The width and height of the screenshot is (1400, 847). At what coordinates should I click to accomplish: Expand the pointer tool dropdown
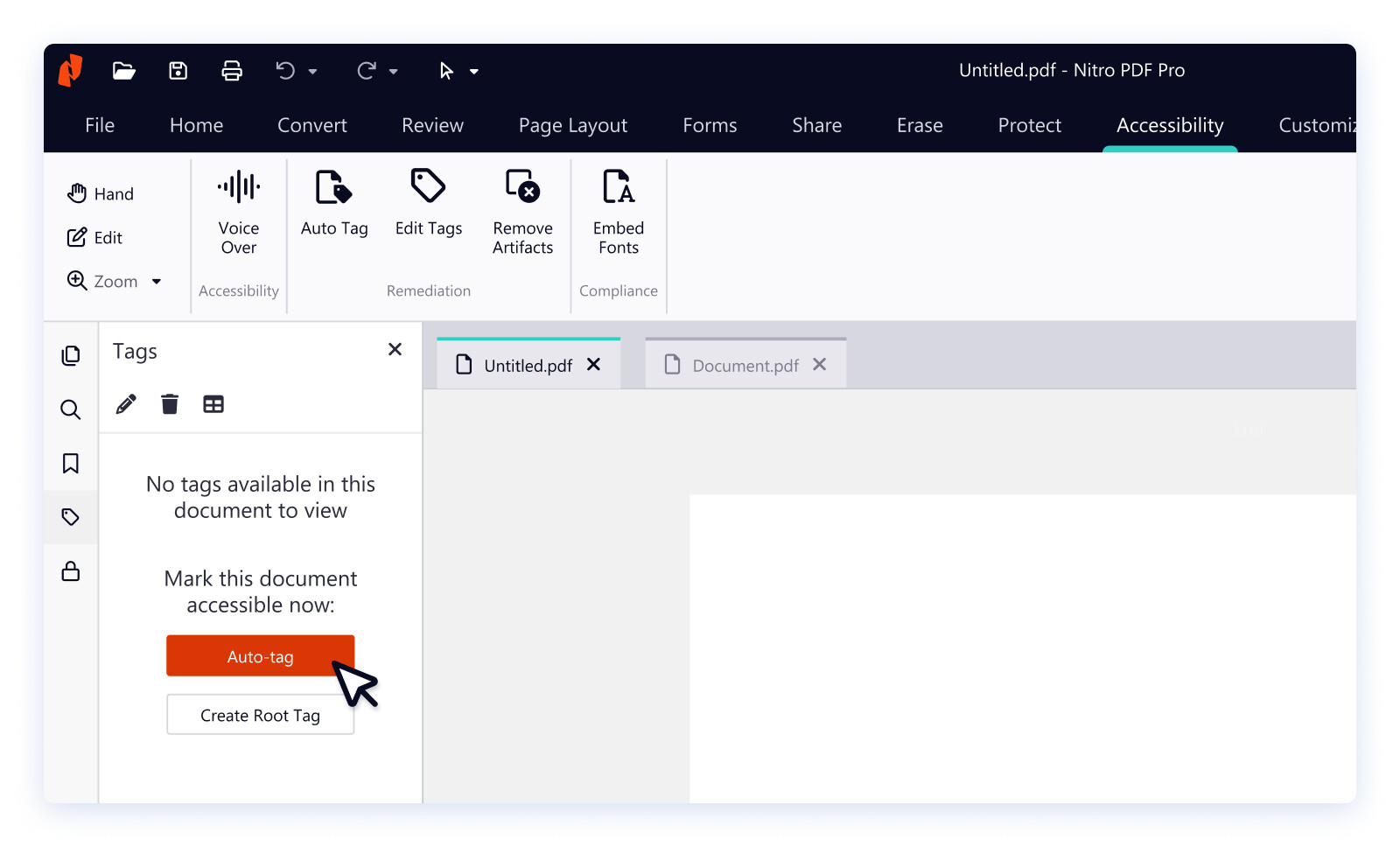click(473, 71)
